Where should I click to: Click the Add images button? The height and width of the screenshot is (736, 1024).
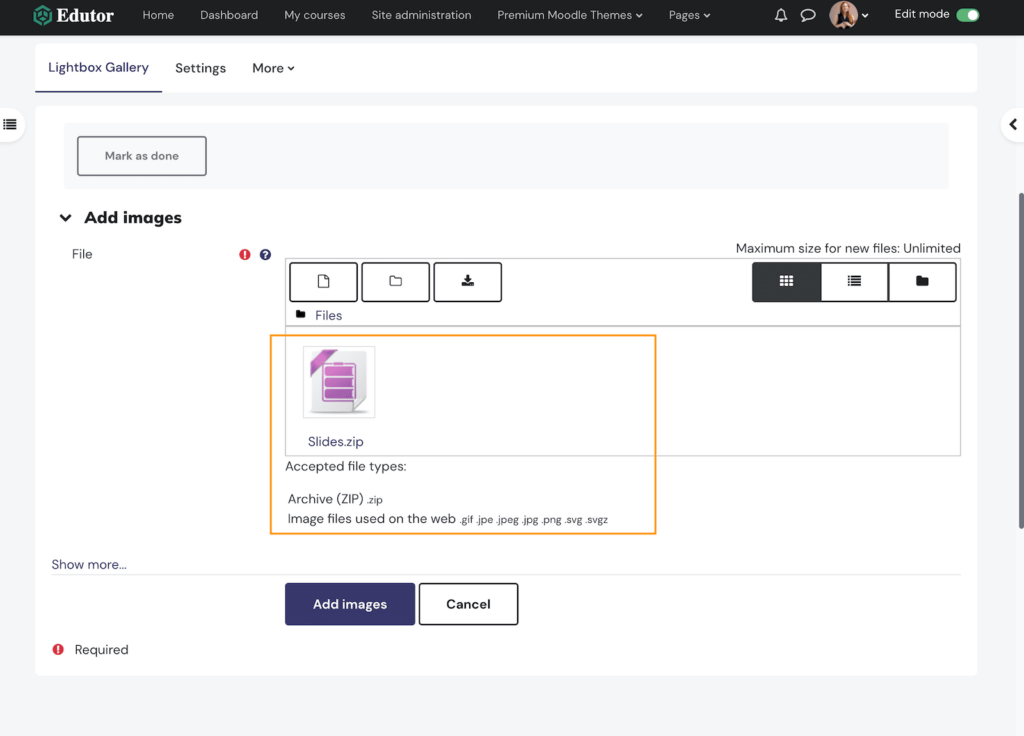point(349,604)
